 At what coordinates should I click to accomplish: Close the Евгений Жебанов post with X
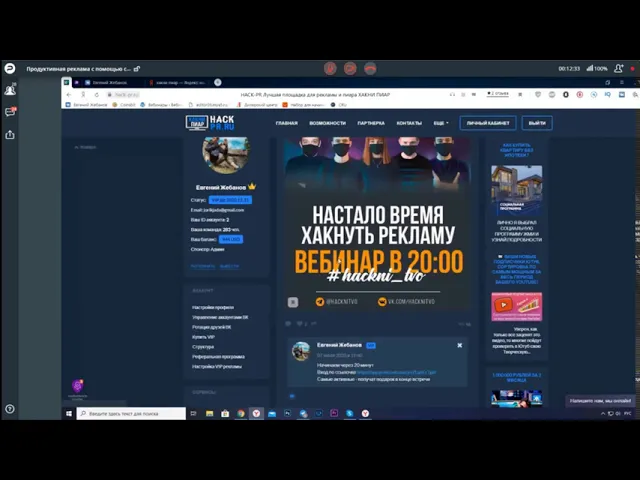460,345
